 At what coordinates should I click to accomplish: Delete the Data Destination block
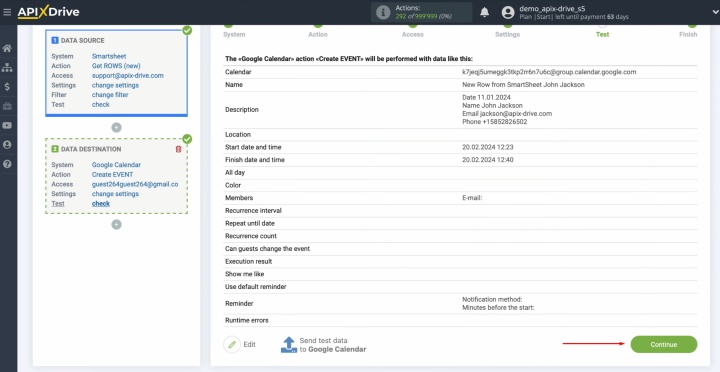[x=179, y=149]
